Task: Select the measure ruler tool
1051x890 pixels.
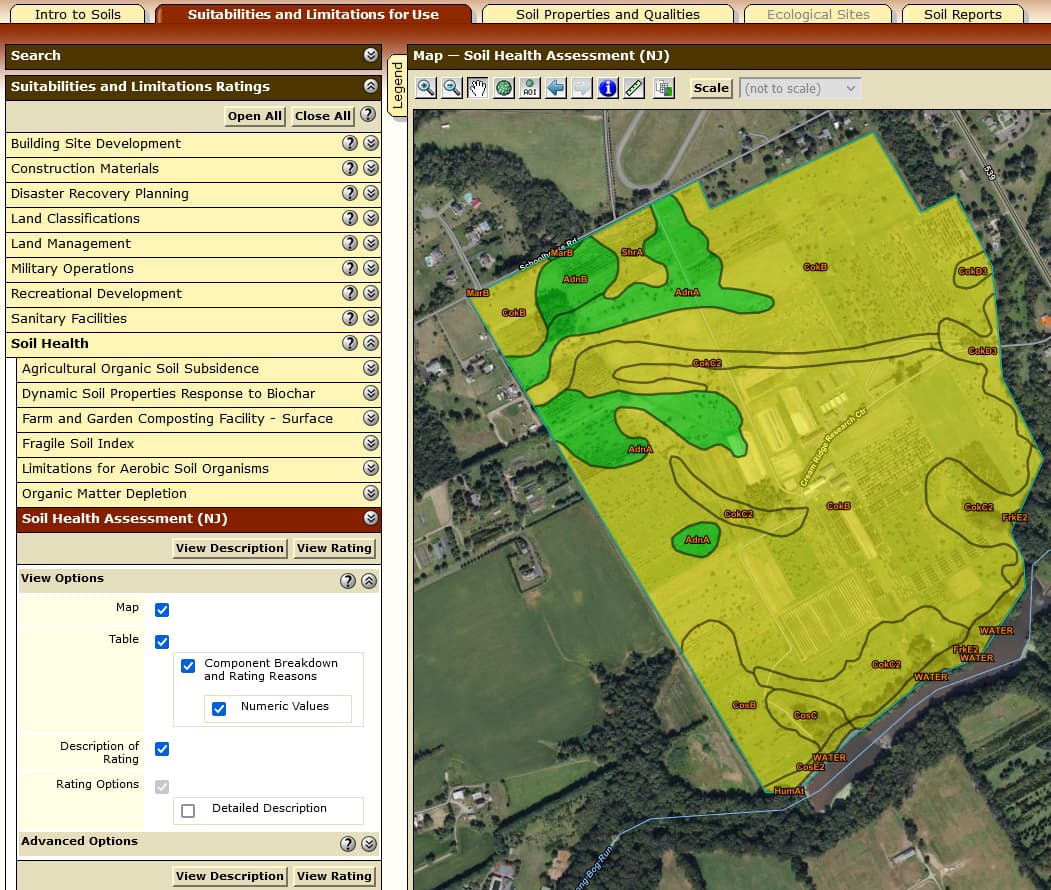Action: pyautogui.click(x=634, y=88)
